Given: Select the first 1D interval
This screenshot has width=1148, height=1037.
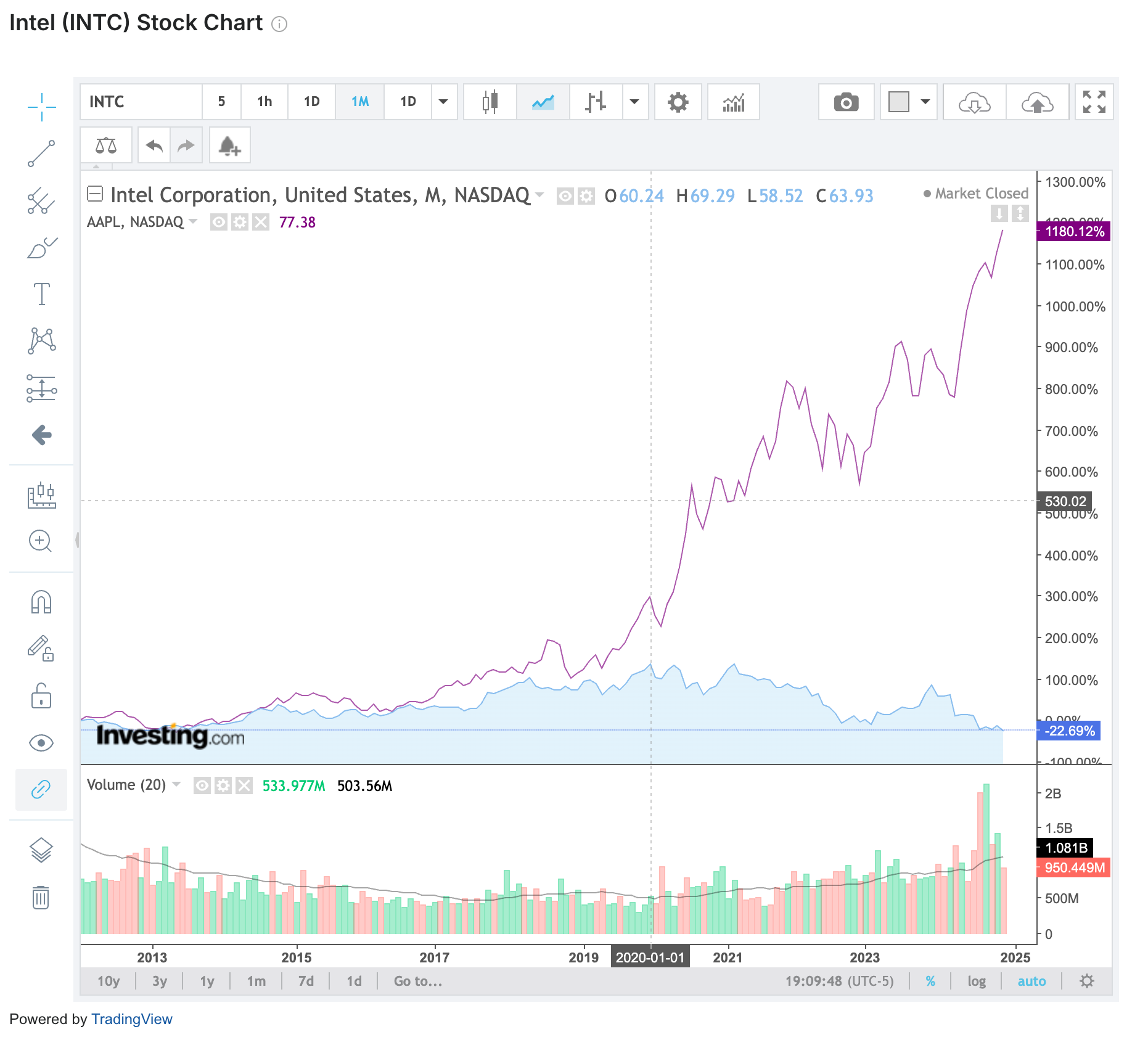Looking at the screenshot, I should tap(312, 102).
